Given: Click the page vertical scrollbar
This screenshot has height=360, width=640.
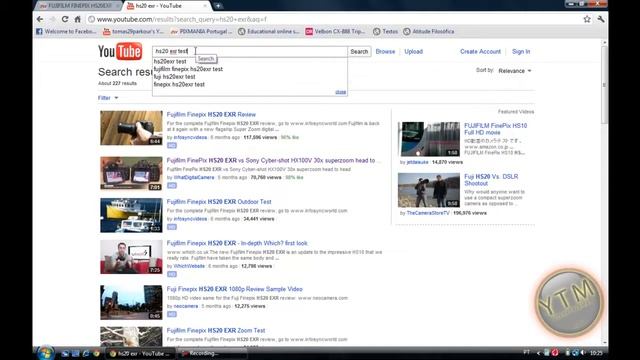Looking at the screenshot, I should point(604,85).
